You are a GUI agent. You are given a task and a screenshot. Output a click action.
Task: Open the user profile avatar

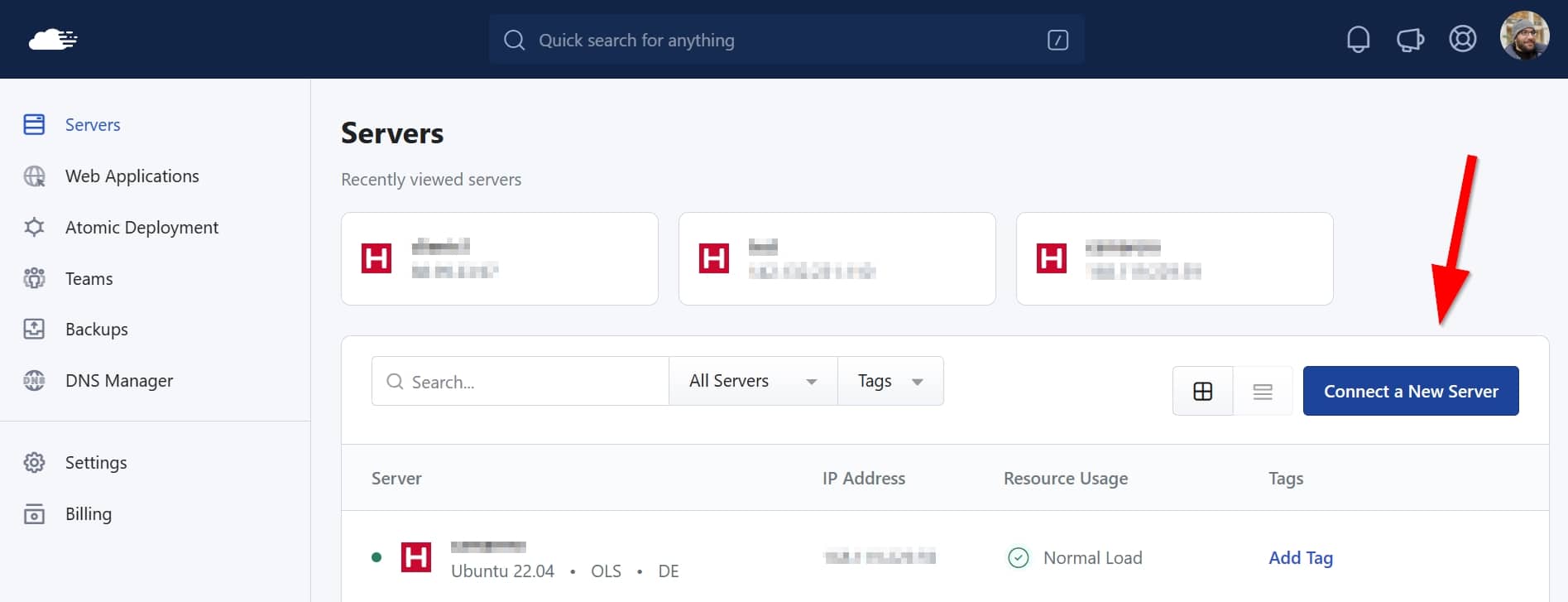[1524, 36]
